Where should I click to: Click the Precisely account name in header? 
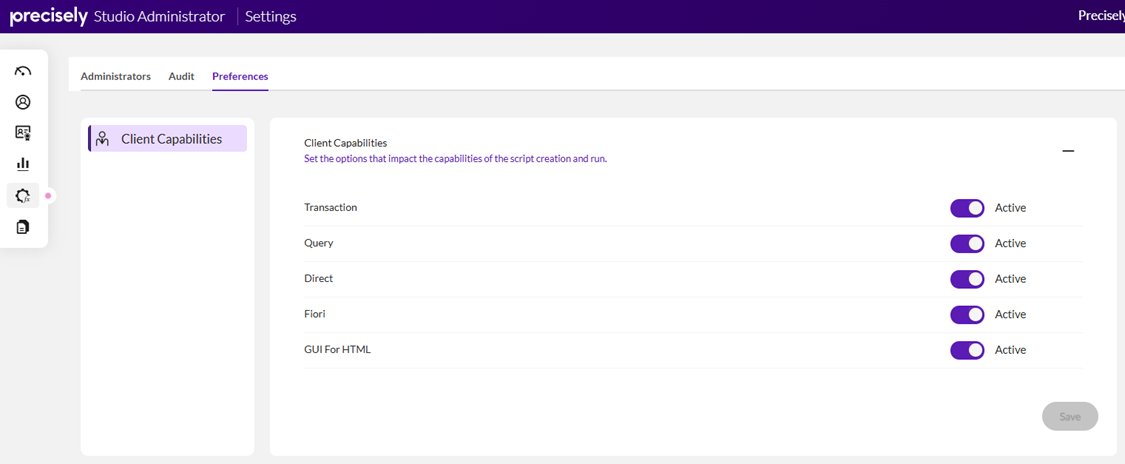(x=1100, y=16)
